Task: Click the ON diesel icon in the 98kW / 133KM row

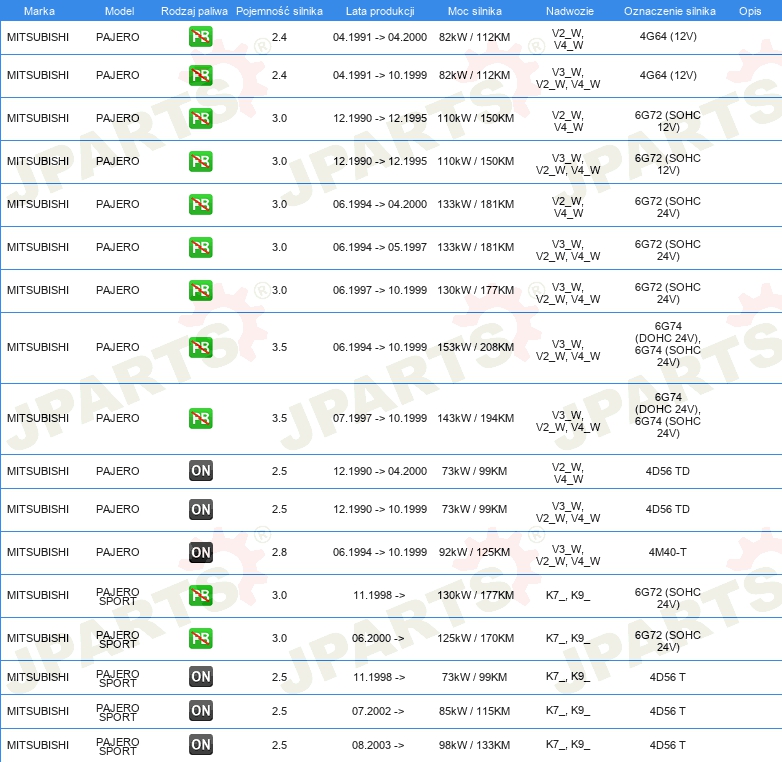Action: pos(200,745)
